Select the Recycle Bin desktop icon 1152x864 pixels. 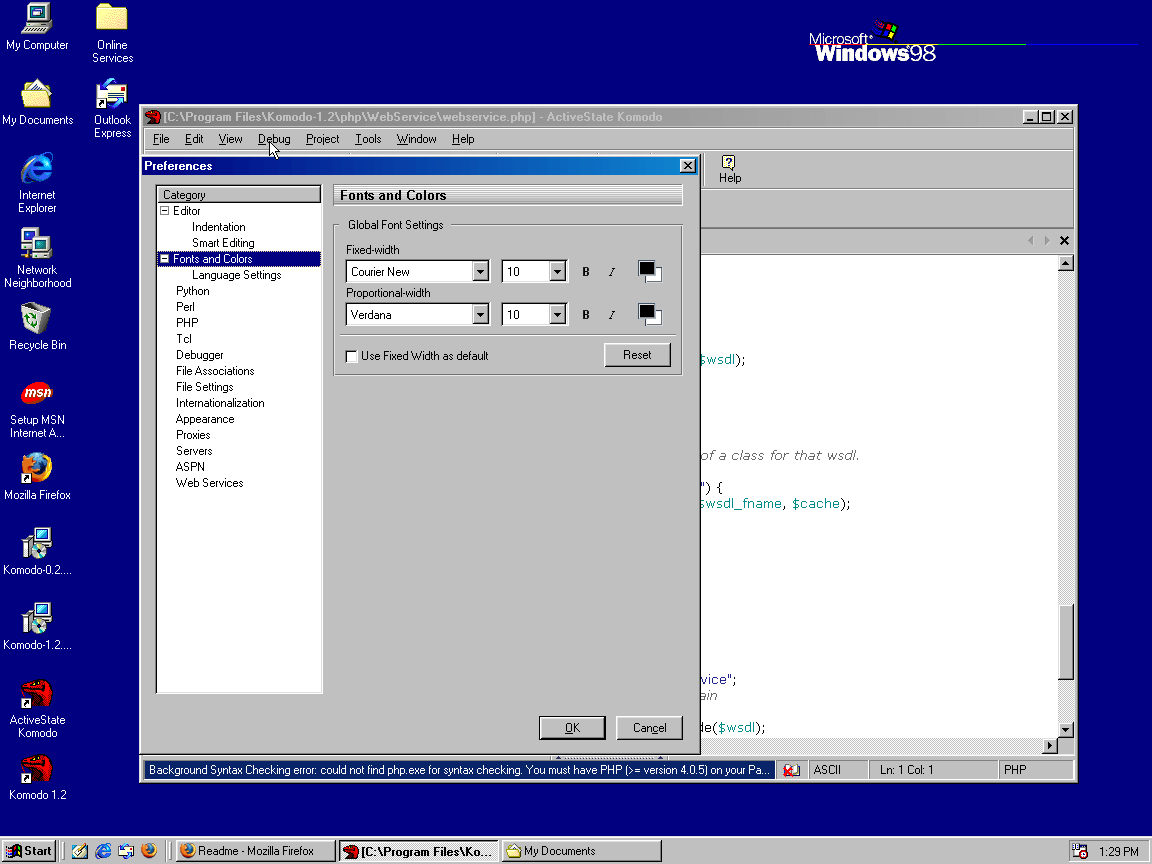(x=37, y=327)
